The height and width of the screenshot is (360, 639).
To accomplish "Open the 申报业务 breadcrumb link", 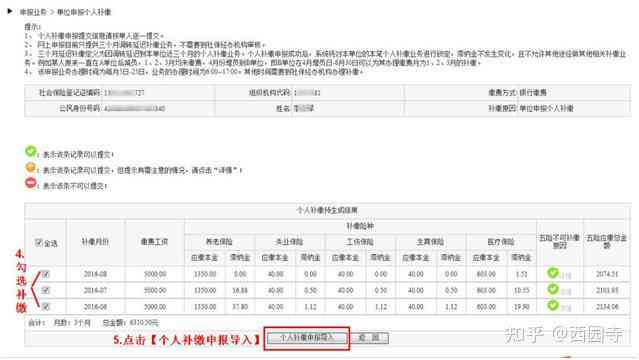I will tap(33, 12).
